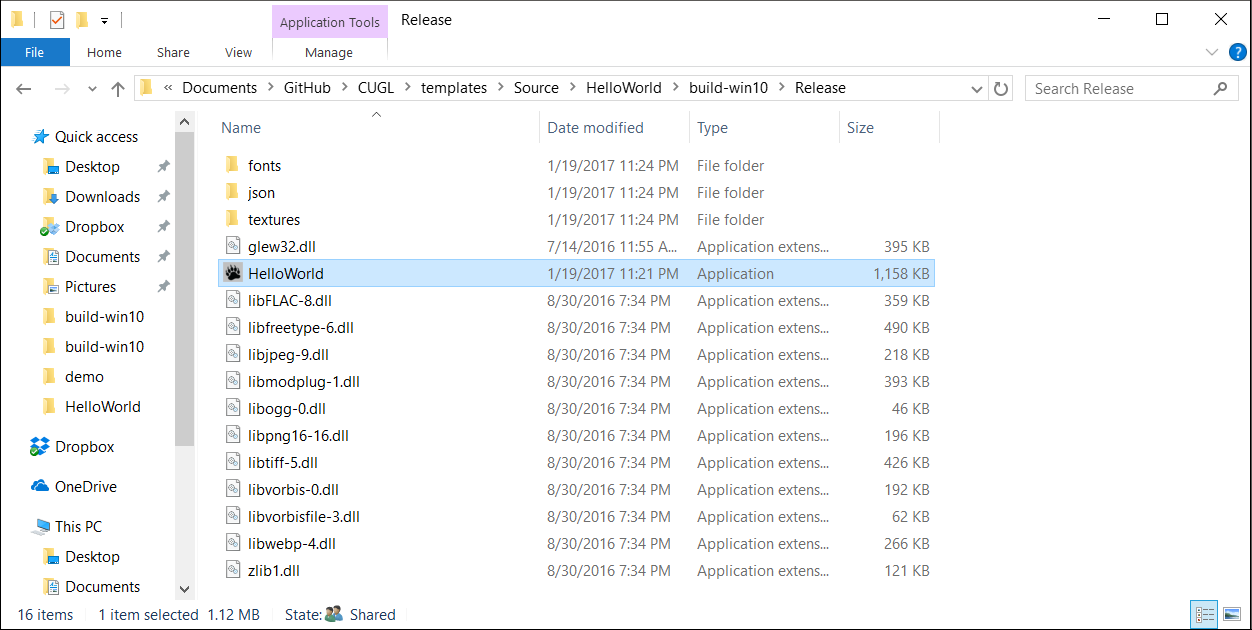Switch to the View ribbon tab
Viewport: 1252px width, 630px height.
[x=238, y=53]
